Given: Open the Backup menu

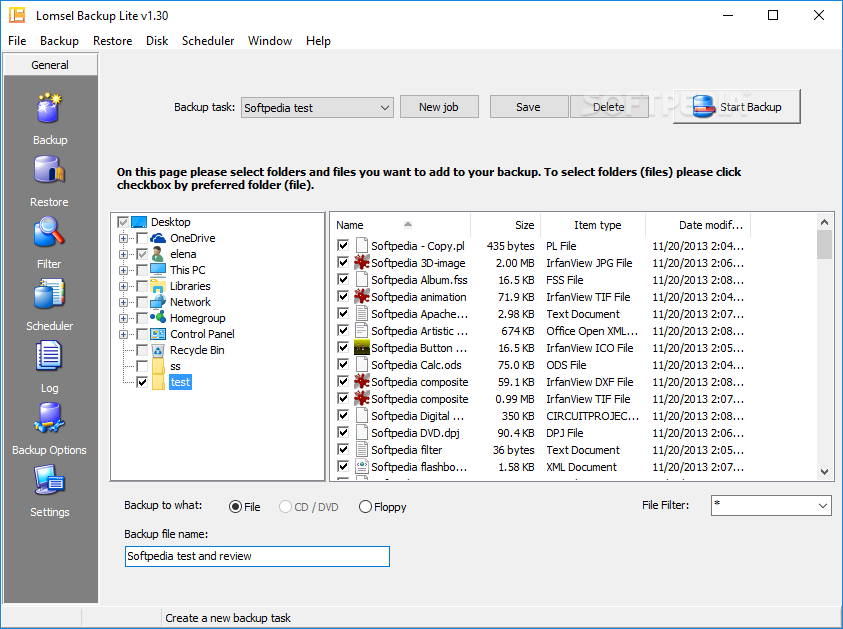Looking at the screenshot, I should (x=59, y=41).
